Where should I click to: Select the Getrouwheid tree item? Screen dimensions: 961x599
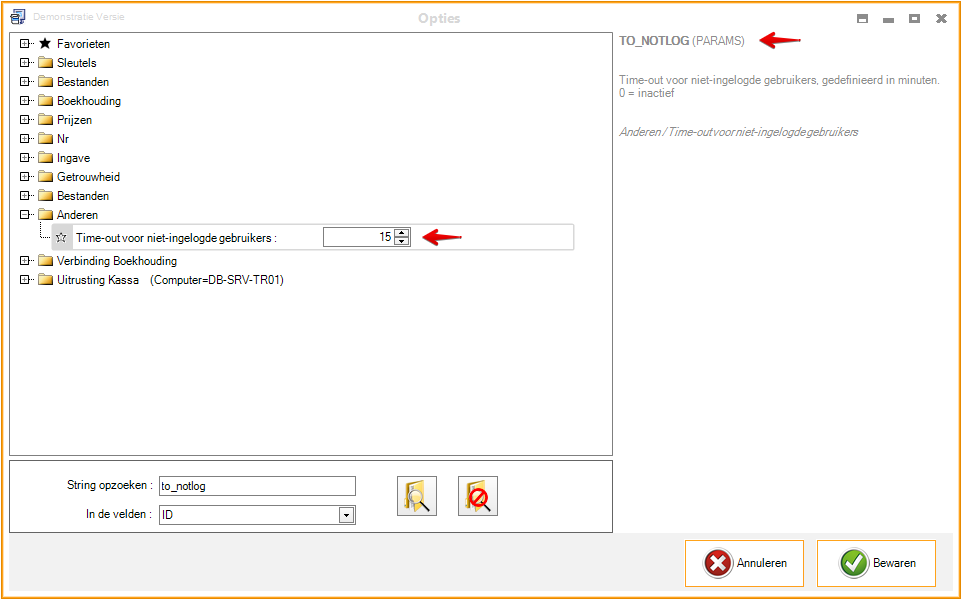88,177
